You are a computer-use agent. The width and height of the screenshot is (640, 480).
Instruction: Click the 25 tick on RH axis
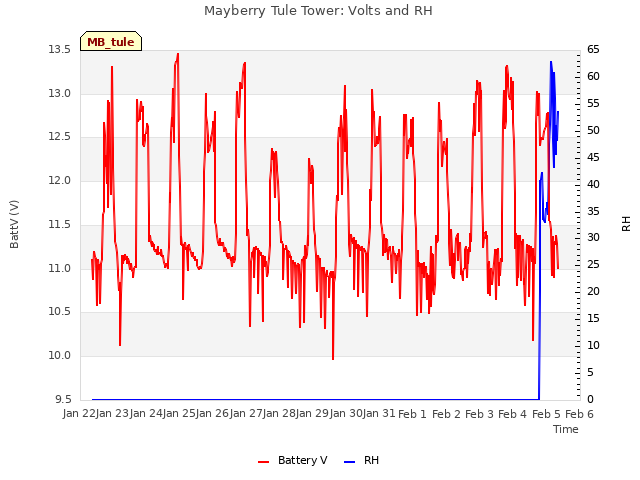(x=593, y=264)
